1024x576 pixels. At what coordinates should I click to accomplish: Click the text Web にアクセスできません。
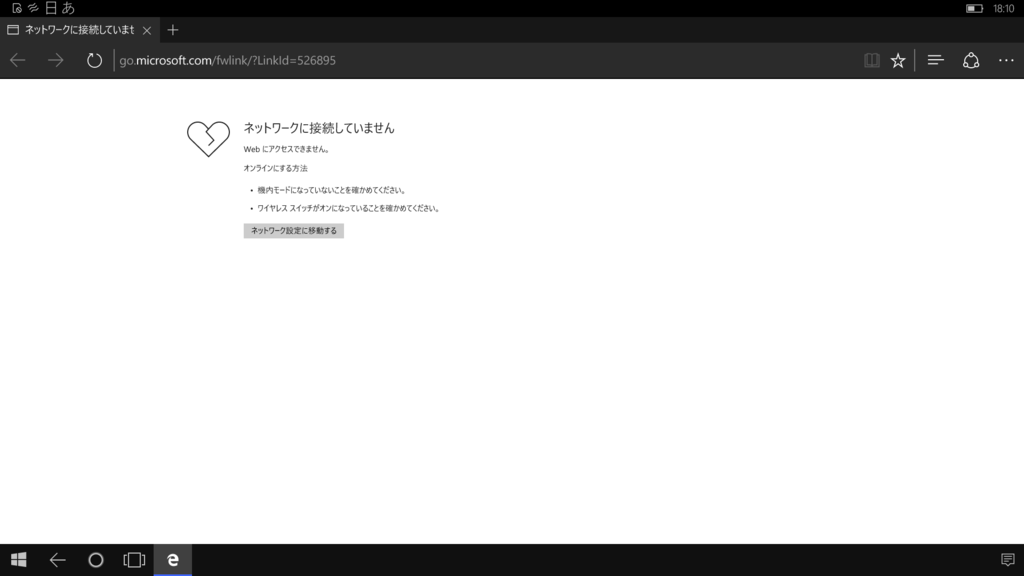click(287, 149)
